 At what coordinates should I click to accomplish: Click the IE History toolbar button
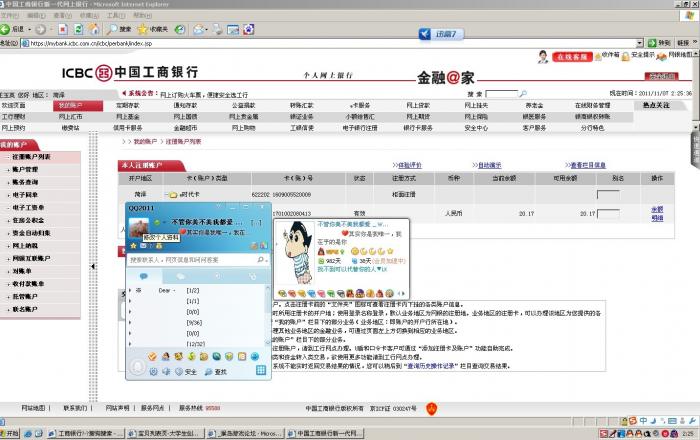180,29
